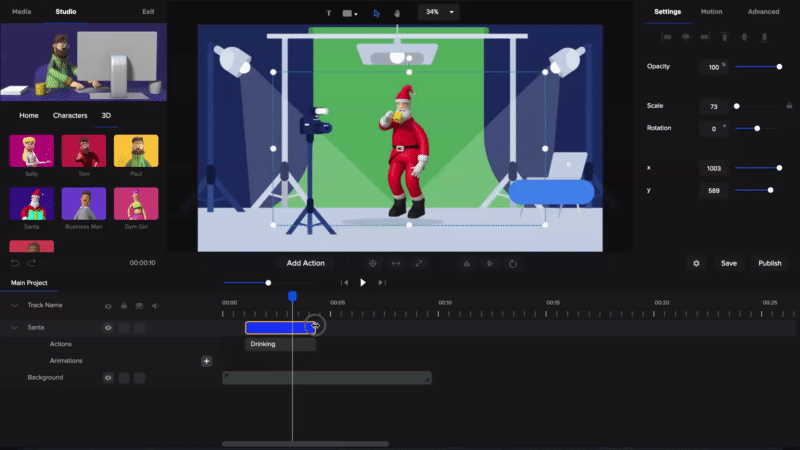Switch to the Studio tab
This screenshot has width=800, height=450.
(66, 11)
